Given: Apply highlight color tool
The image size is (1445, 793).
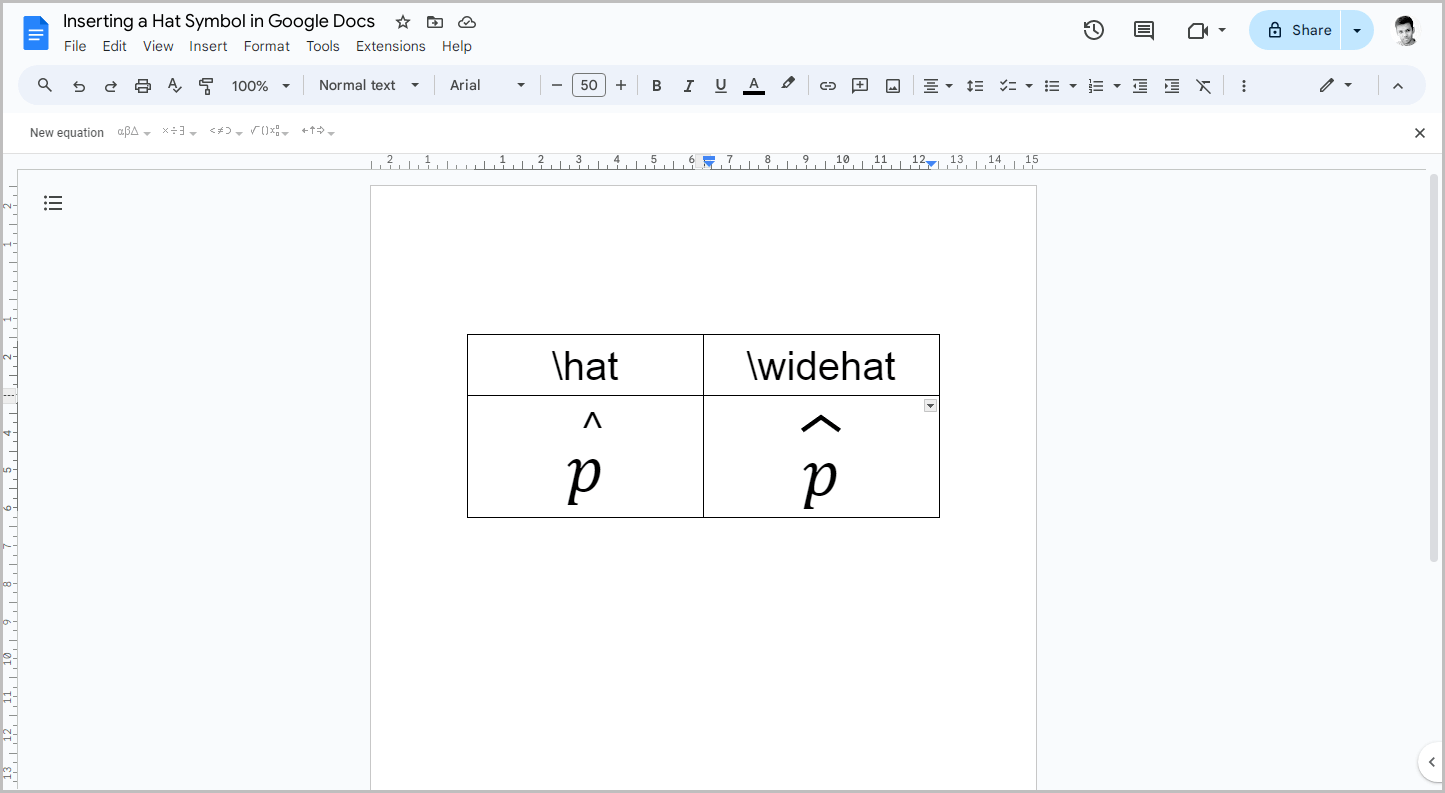Looking at the screenshot, I should 788,85.
